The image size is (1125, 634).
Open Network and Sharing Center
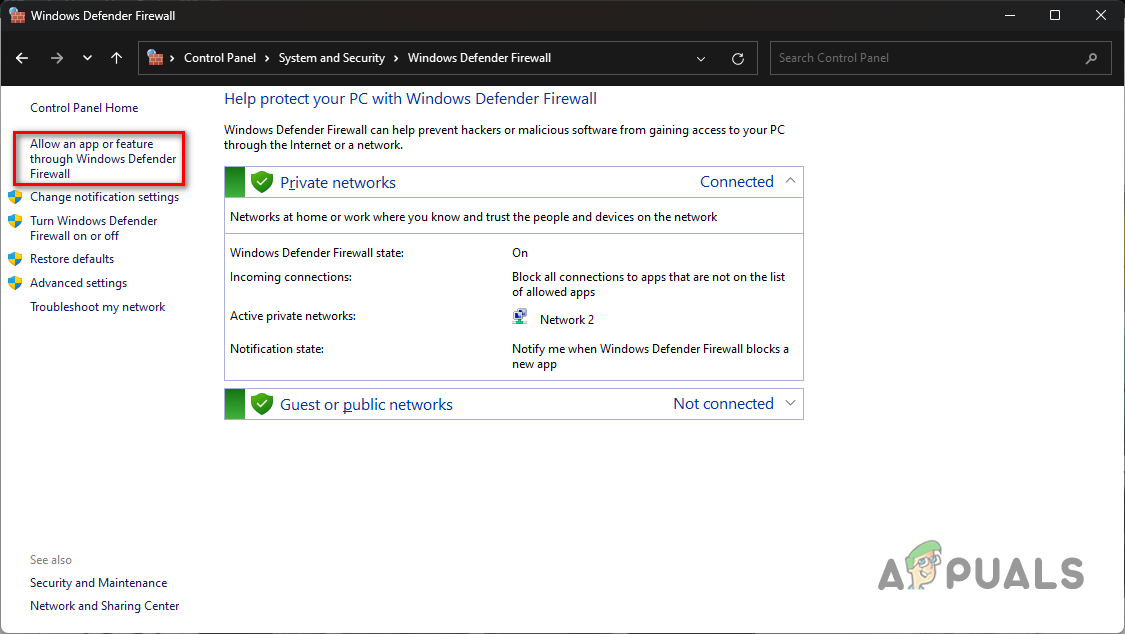104,605
